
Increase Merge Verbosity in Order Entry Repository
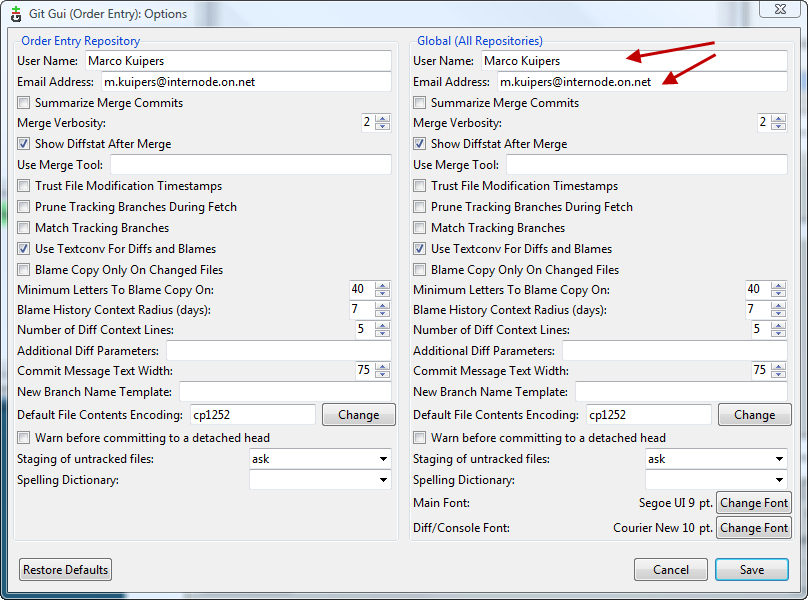(x=383, y=118)
